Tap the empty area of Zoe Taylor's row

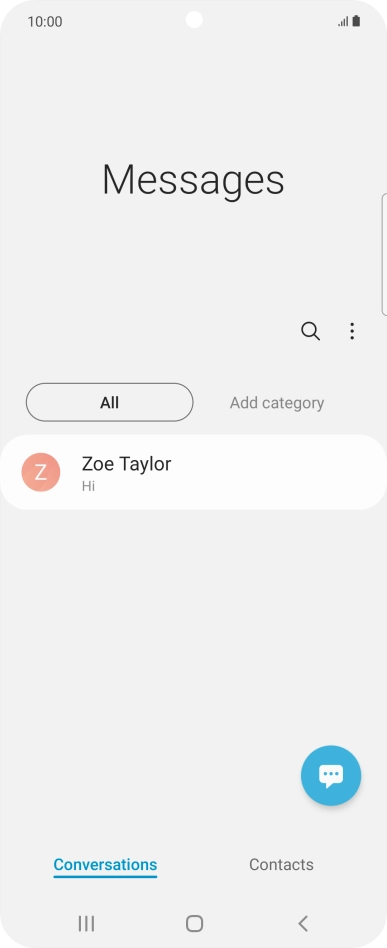[278, 472]
